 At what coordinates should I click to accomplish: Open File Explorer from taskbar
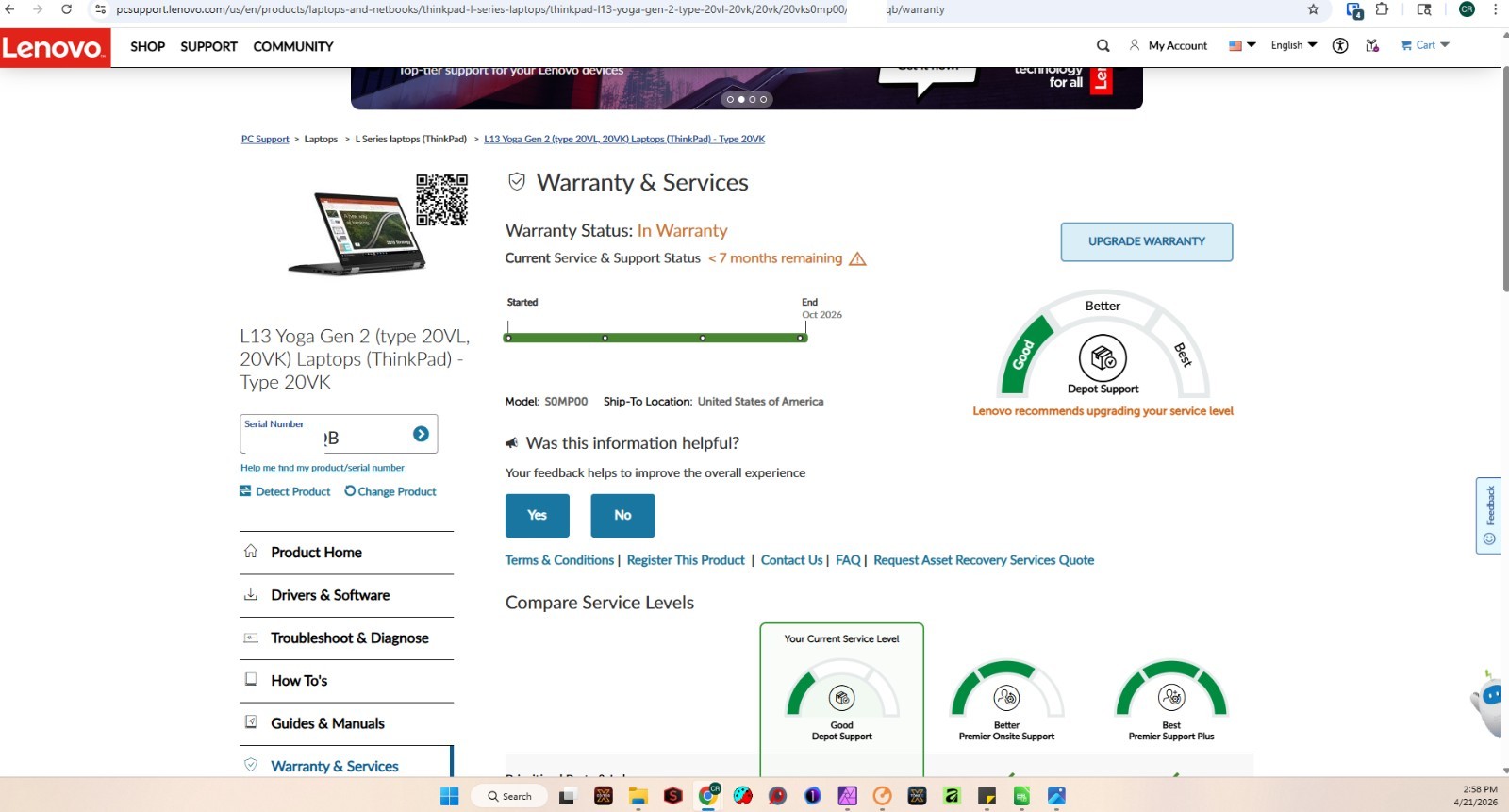[x=638, y=796]
